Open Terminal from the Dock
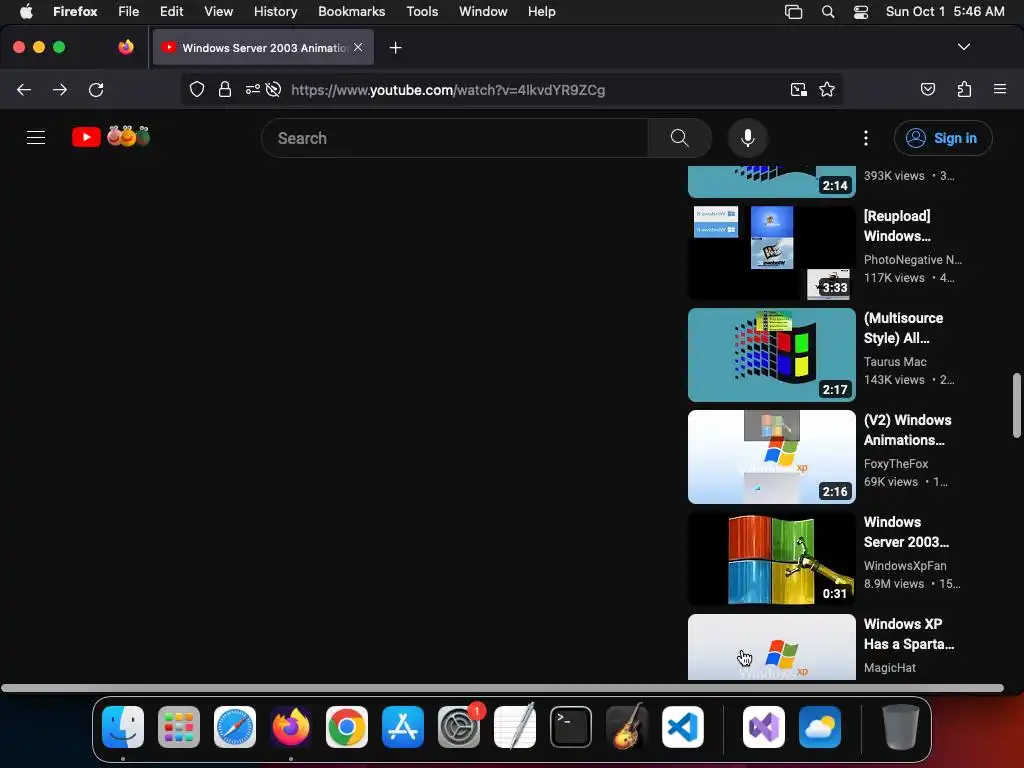The height and width of the screenshot is (768, 1024). click(x=571, y=726)
